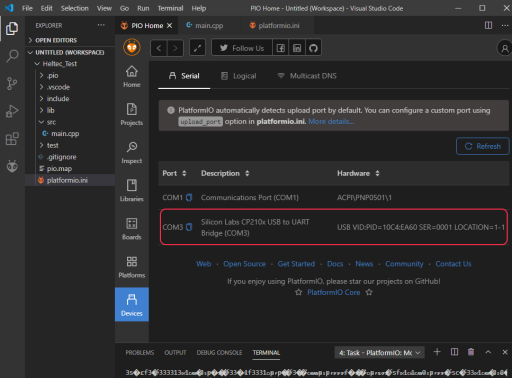This screenshot has width=512, height=378.
Task: Kill the active terminal
Action: (x=471, y=352)
